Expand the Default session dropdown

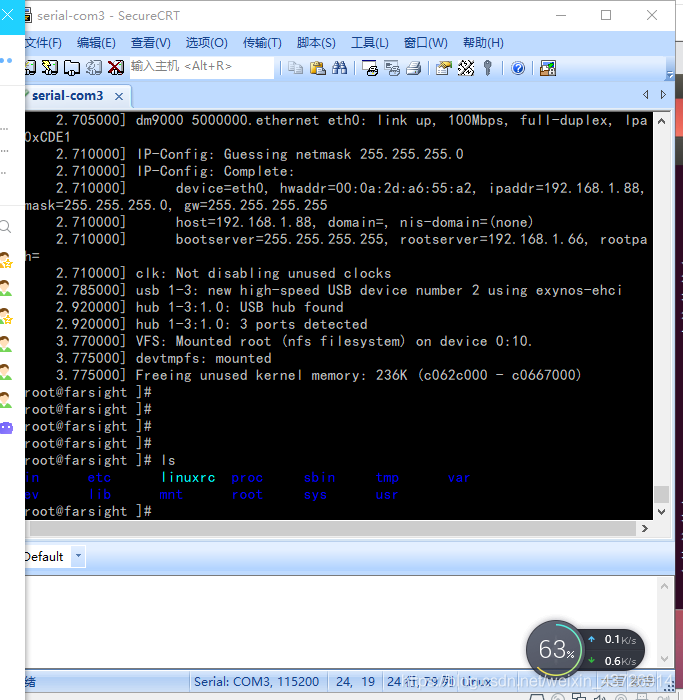point(79,556)
